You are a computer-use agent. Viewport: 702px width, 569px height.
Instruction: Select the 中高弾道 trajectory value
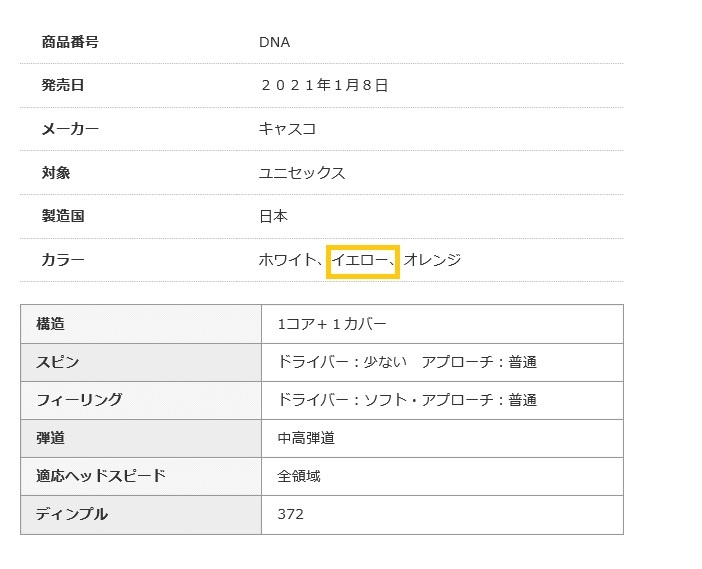point(306,438)
